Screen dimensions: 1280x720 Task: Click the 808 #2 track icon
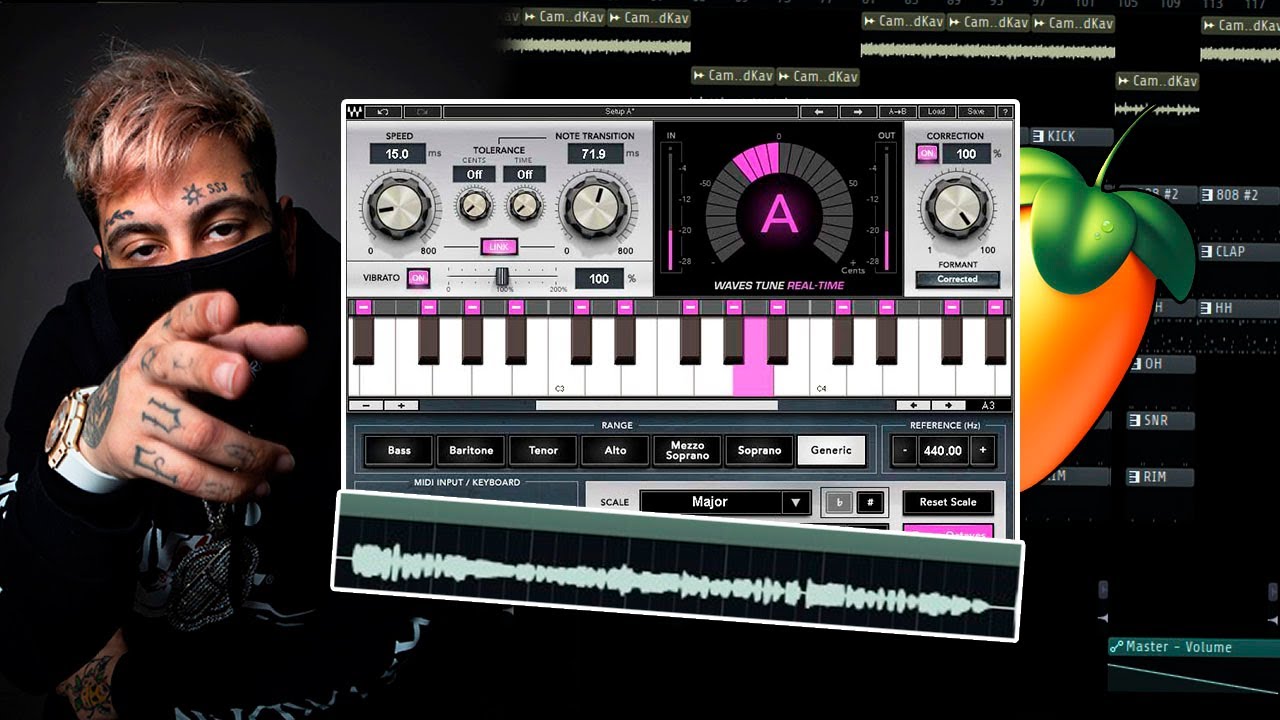tap(1207, 195)
